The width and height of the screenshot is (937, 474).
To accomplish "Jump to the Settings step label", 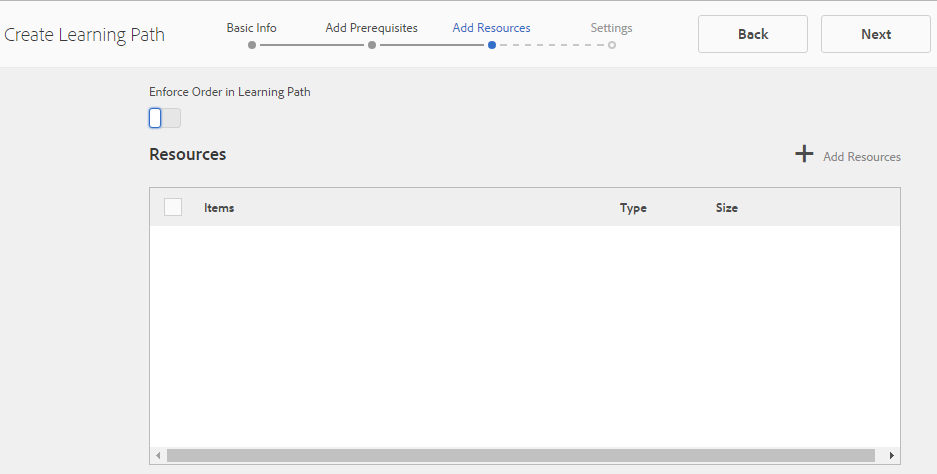I will 611,27.
